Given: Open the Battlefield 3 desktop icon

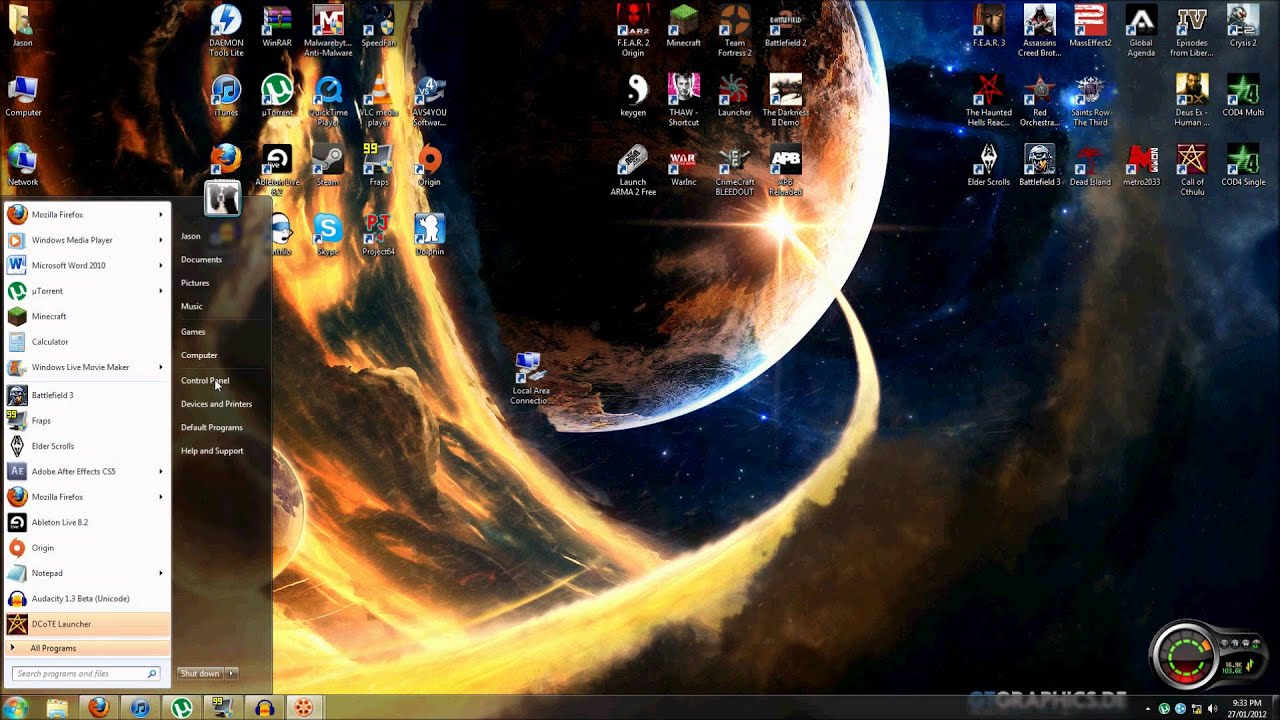Looking at the screenshot, I should [1040, 166].
